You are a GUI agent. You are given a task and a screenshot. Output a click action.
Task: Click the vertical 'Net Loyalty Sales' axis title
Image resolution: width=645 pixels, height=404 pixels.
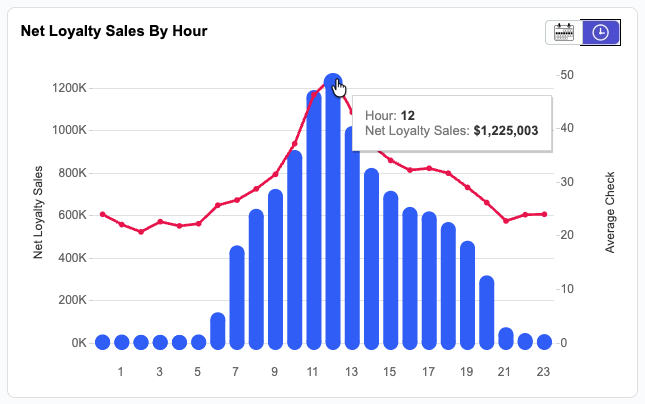point(38,212)
